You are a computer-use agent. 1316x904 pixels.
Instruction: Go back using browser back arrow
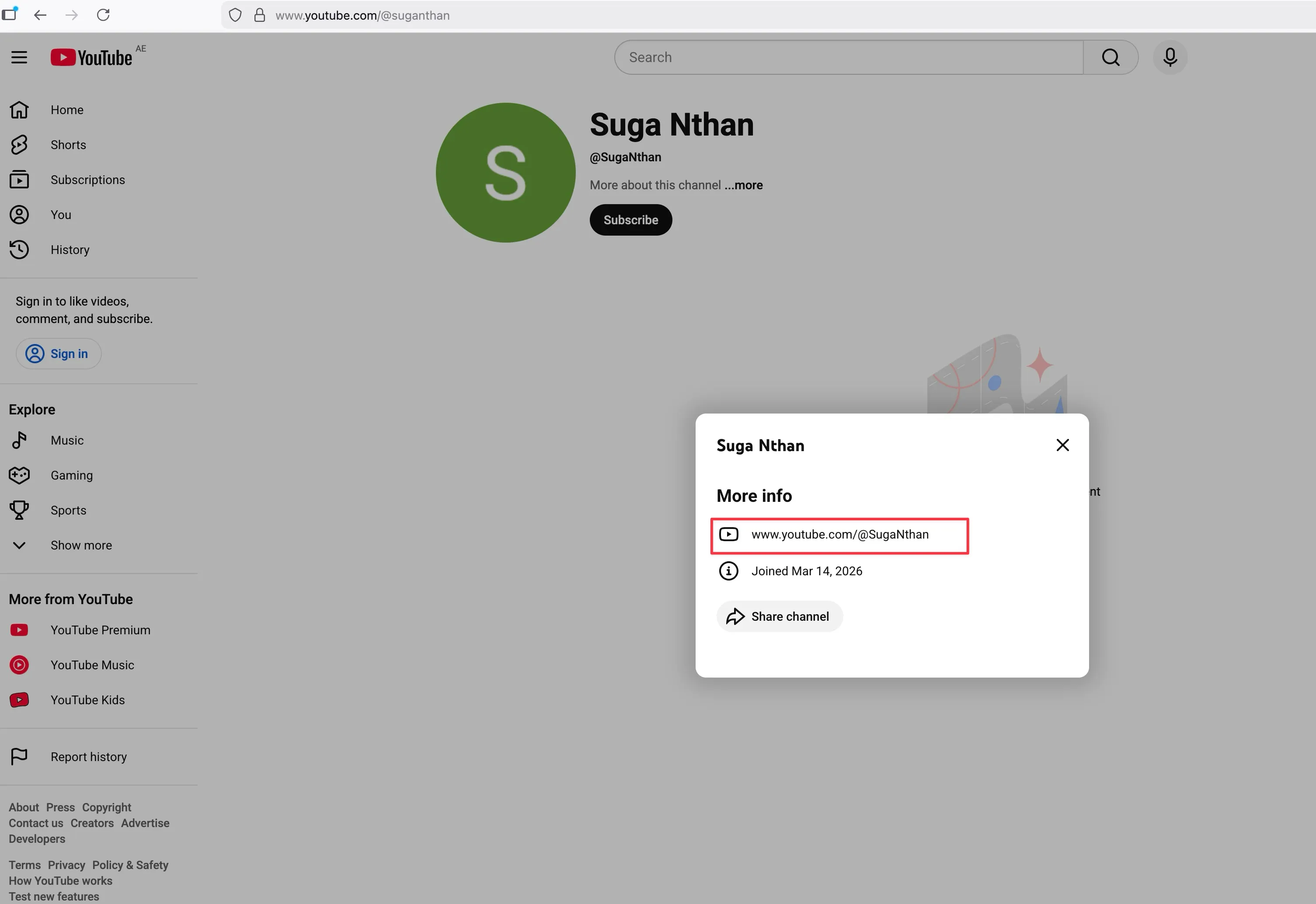pyautogui.click(x=40, y=15)
